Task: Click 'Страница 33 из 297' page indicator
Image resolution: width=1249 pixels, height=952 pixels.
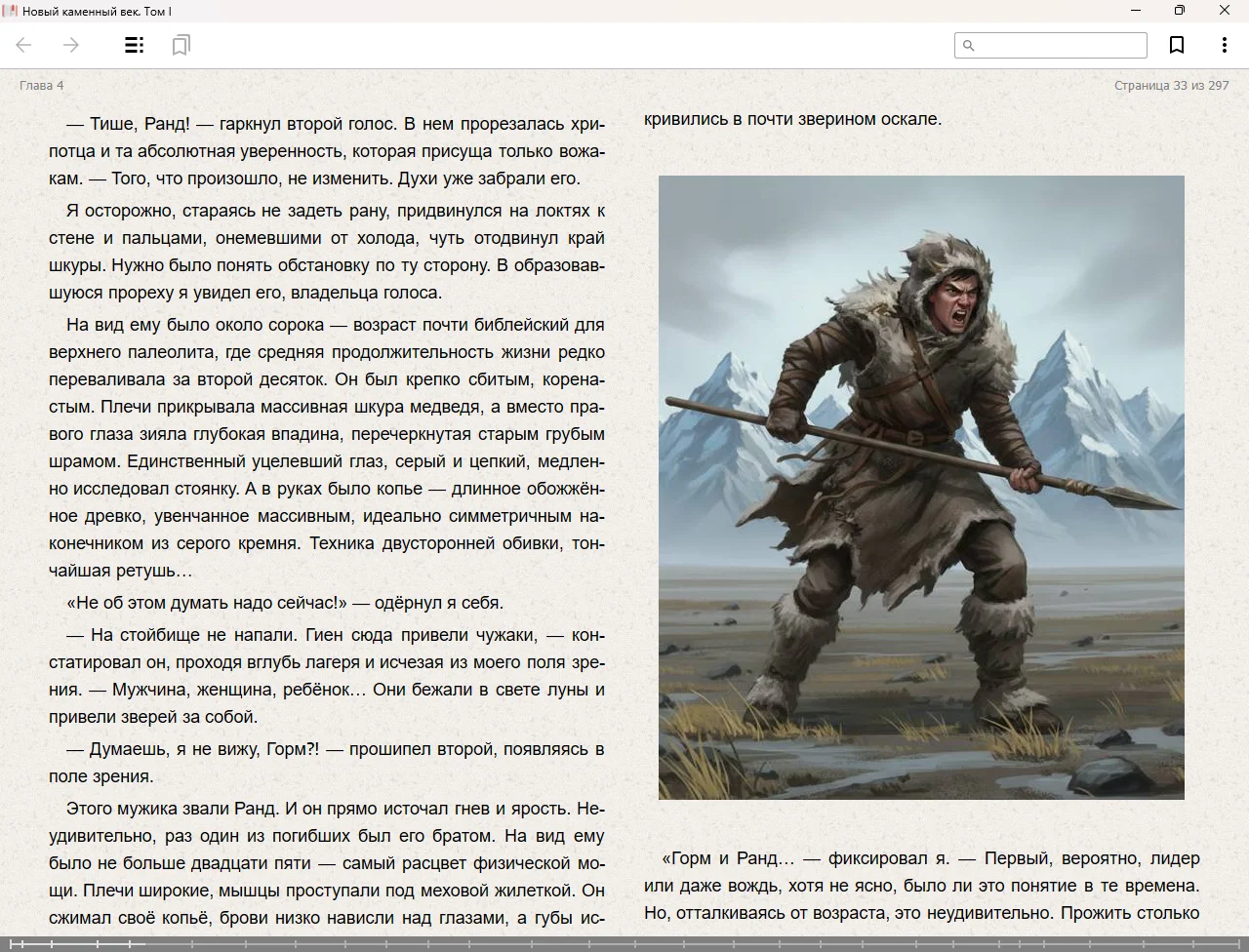Action: click(x=1171, y=86)
